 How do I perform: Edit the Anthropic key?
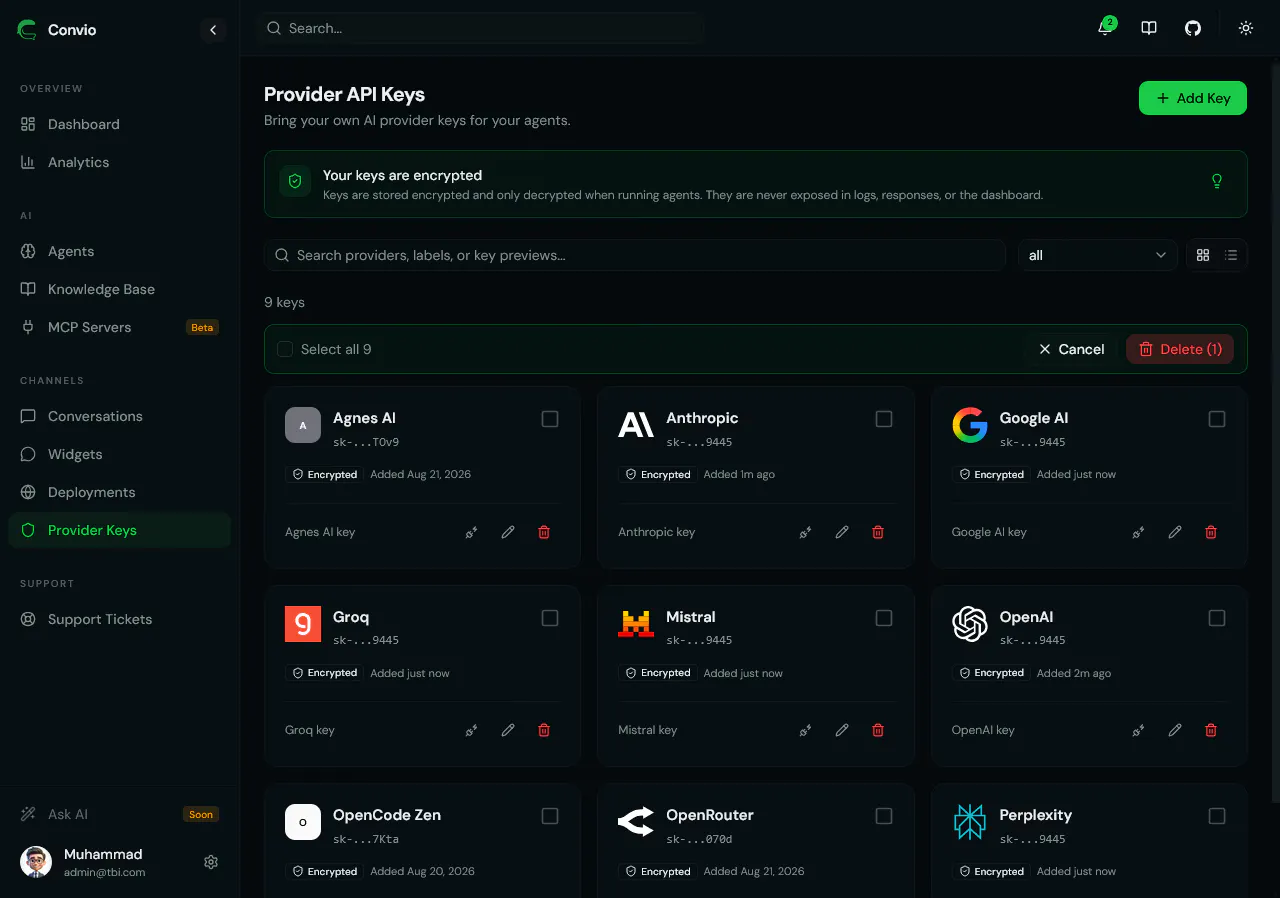coord(842,532)
